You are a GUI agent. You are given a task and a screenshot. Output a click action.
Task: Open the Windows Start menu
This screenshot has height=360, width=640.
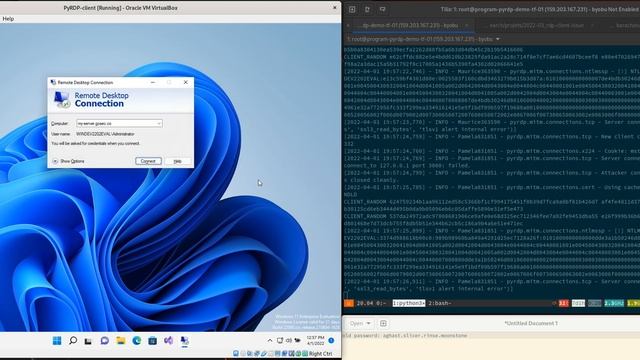pos(57,340)
